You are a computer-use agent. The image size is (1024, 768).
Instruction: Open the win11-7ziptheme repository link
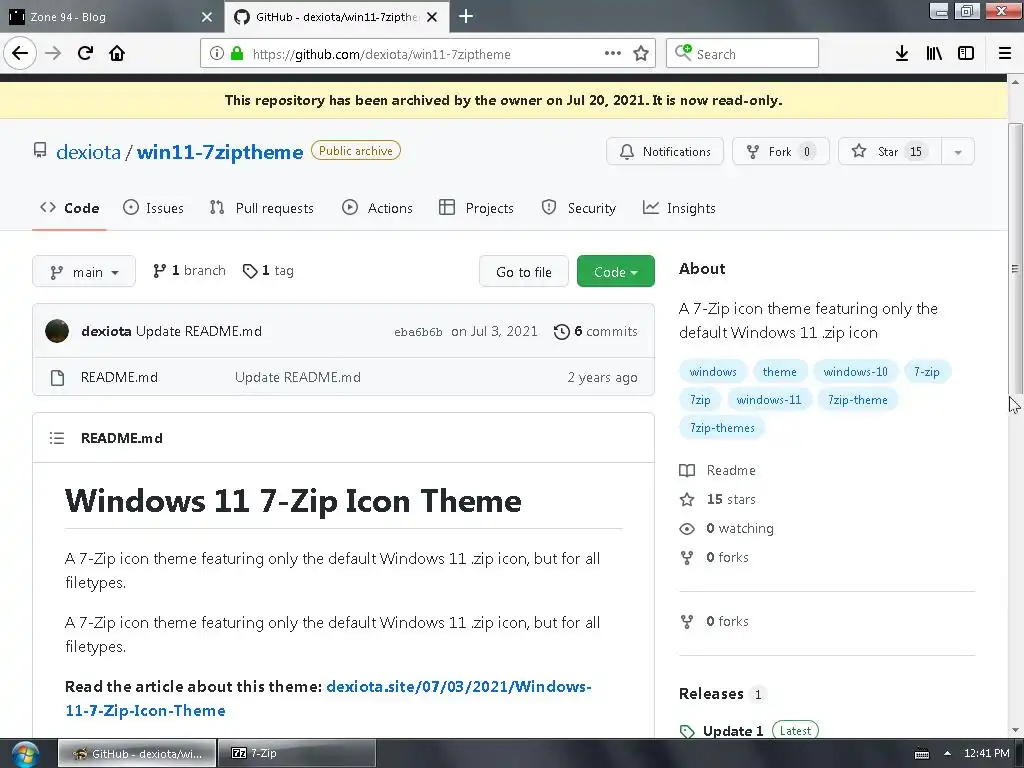point(220,152)
